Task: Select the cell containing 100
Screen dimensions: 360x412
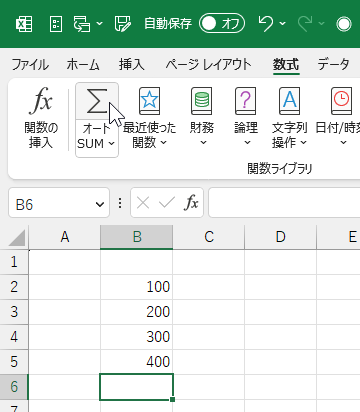Action: click(137, 287)
